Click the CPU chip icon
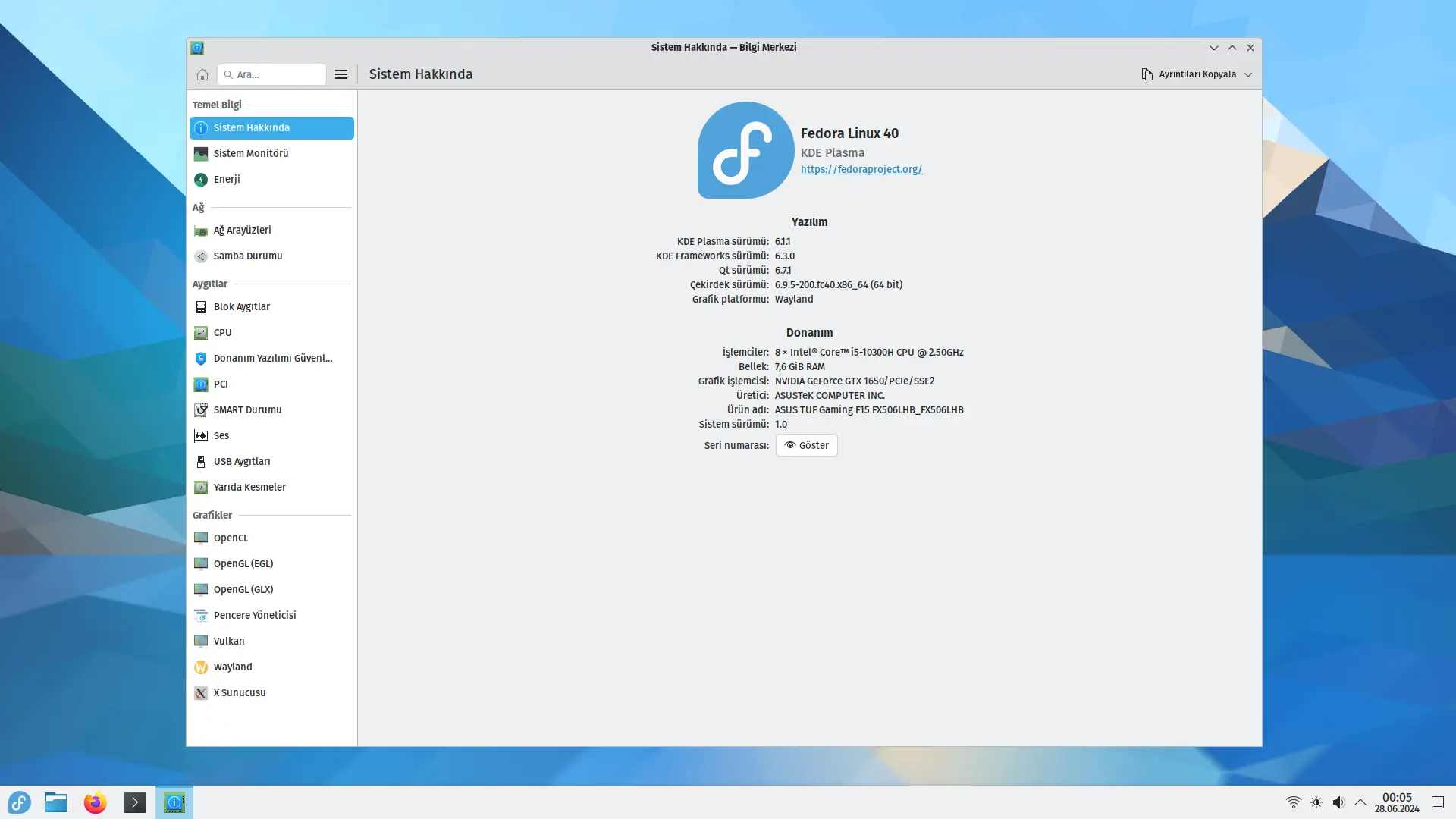The height and width of the screenshot is (819, 1456). coord(201,333)
